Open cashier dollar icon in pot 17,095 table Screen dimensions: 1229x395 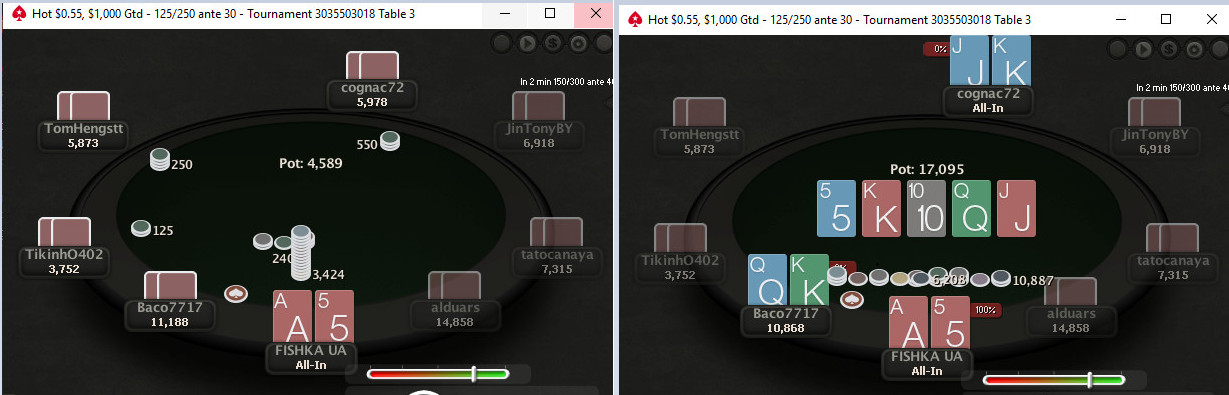click(1170, 49)
